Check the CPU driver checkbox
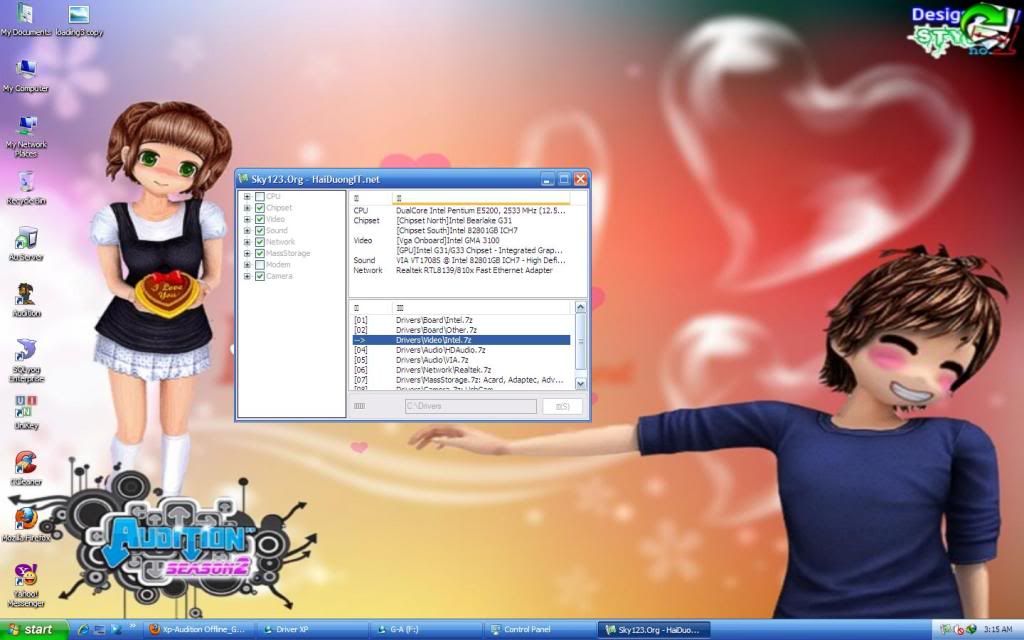1024x640 pixels. 260,197
